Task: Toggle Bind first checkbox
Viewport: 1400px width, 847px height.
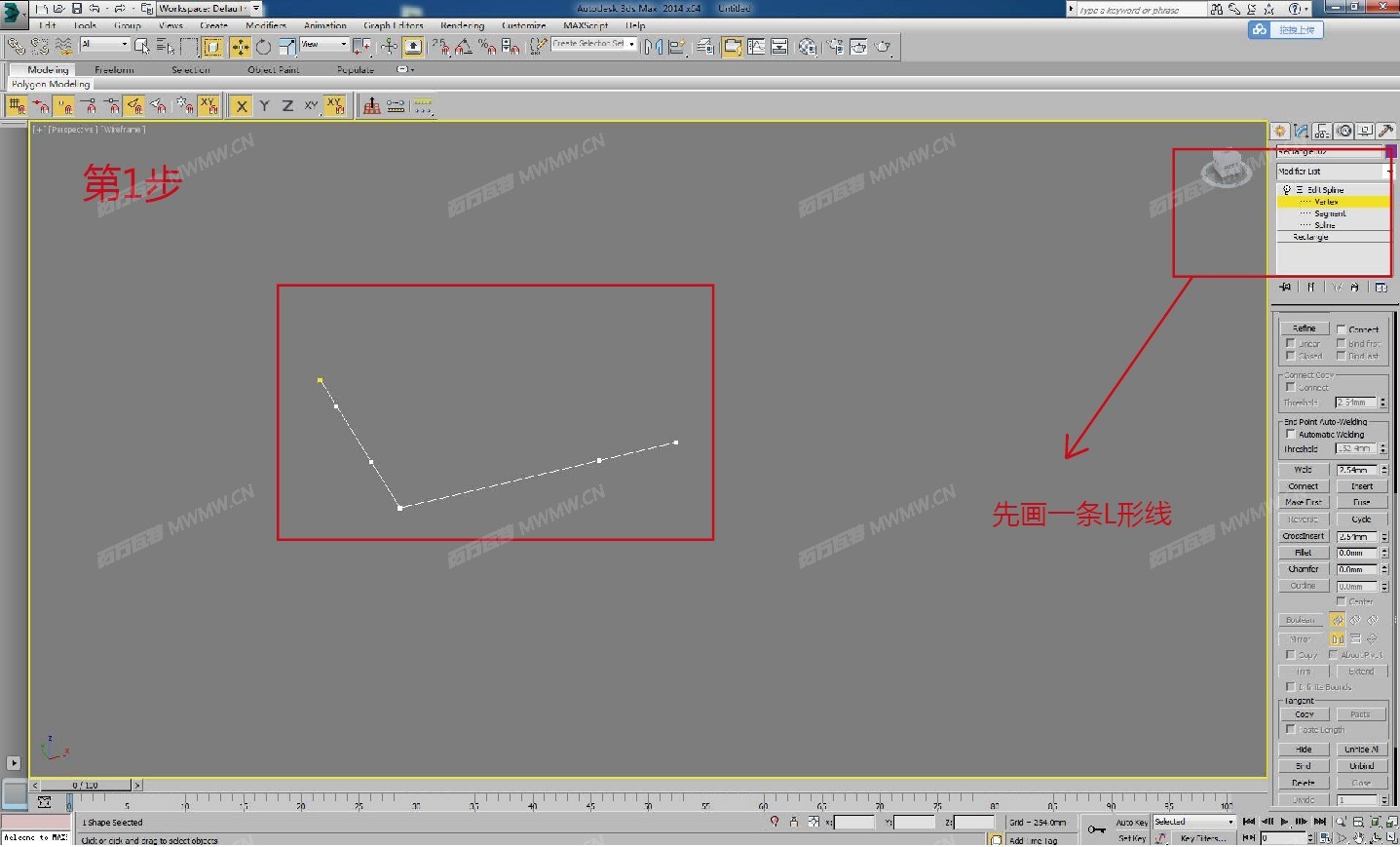Action: pos(1341,343)
